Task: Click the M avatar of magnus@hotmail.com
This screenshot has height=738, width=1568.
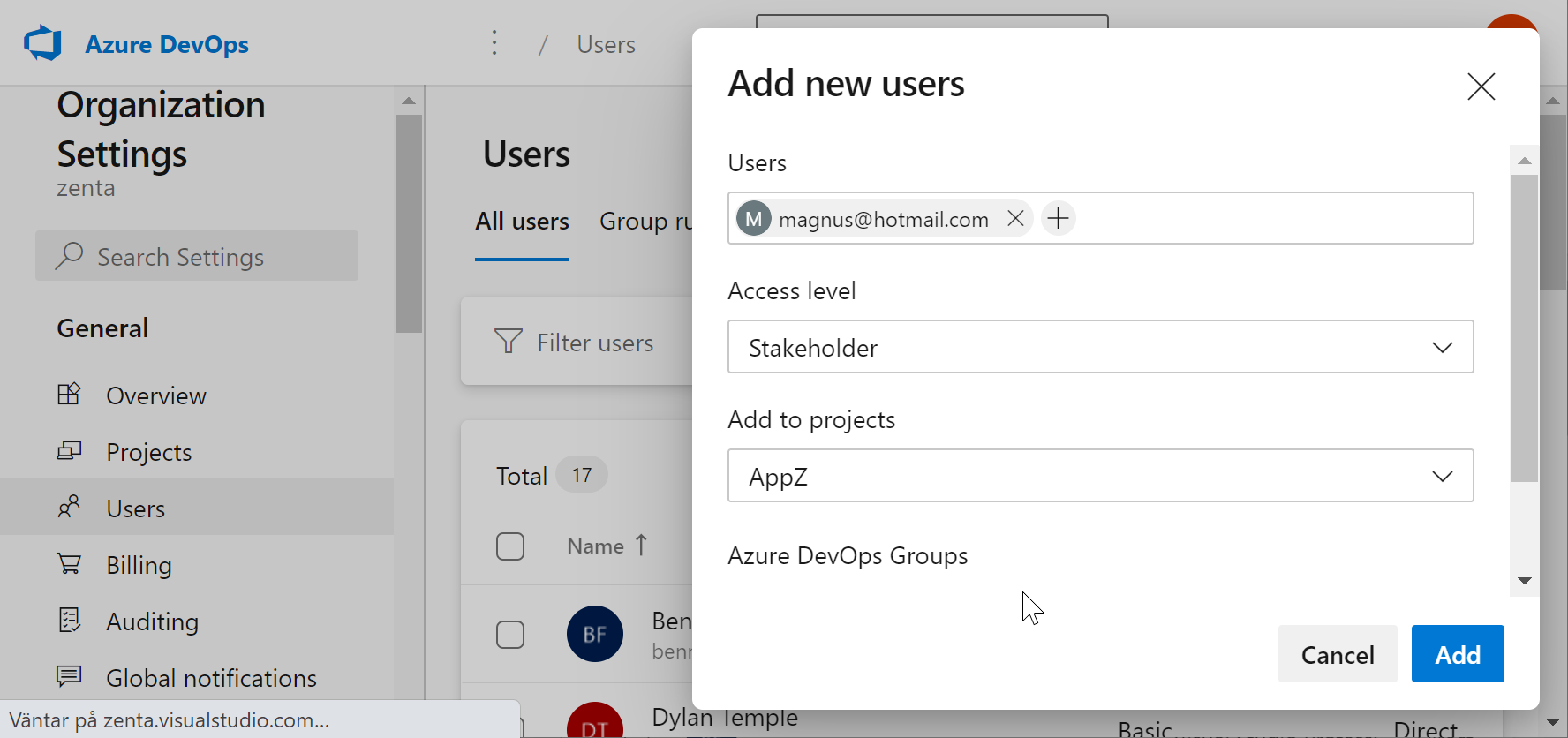Action: (x=754, y=219)
